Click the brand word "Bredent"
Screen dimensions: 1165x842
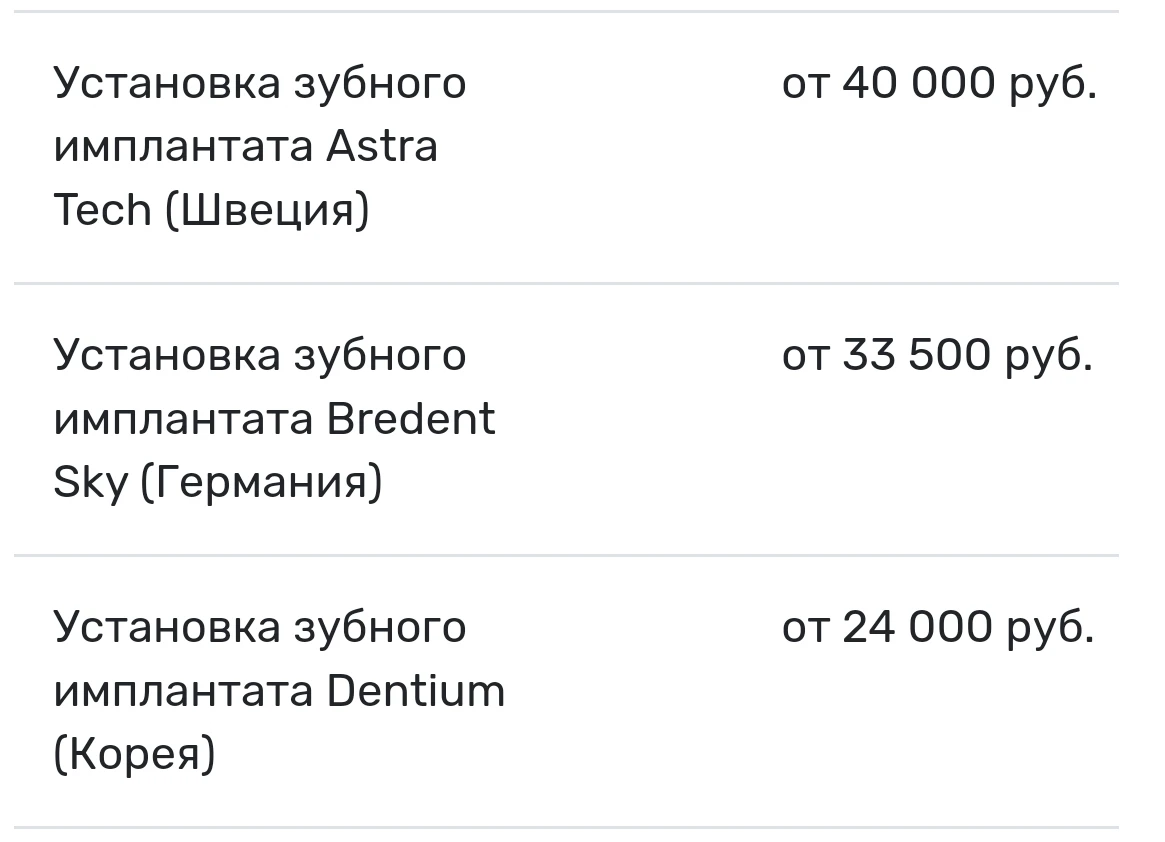[410, 419]
